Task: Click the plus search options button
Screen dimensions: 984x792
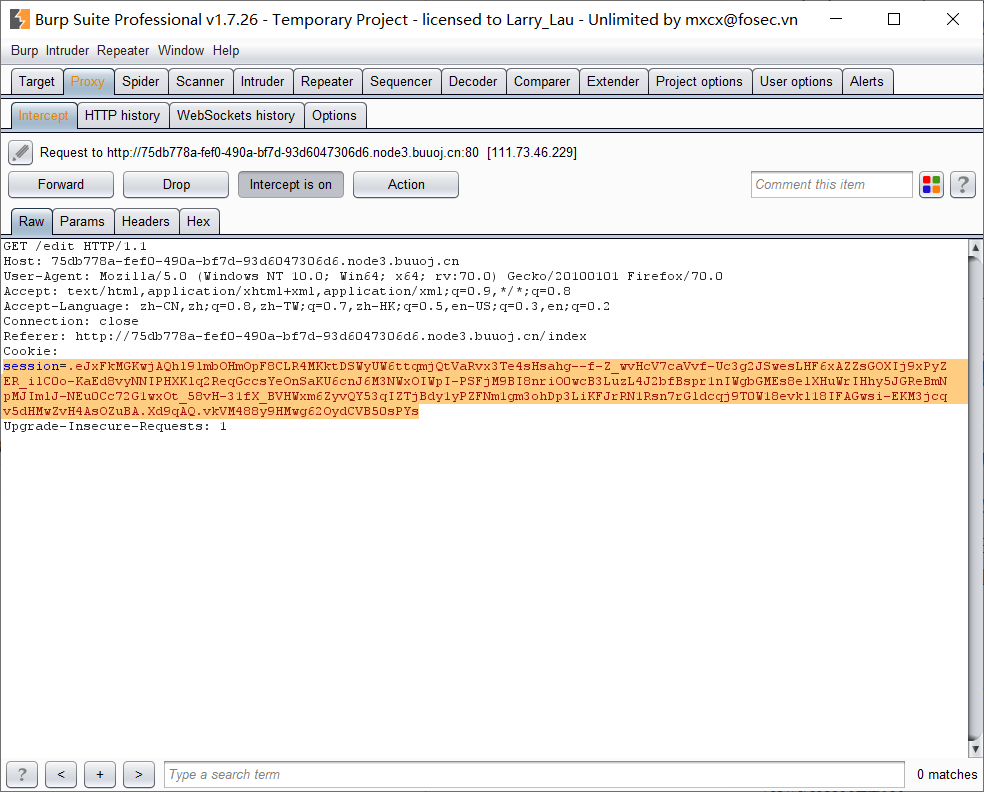Action: [100, 774]
